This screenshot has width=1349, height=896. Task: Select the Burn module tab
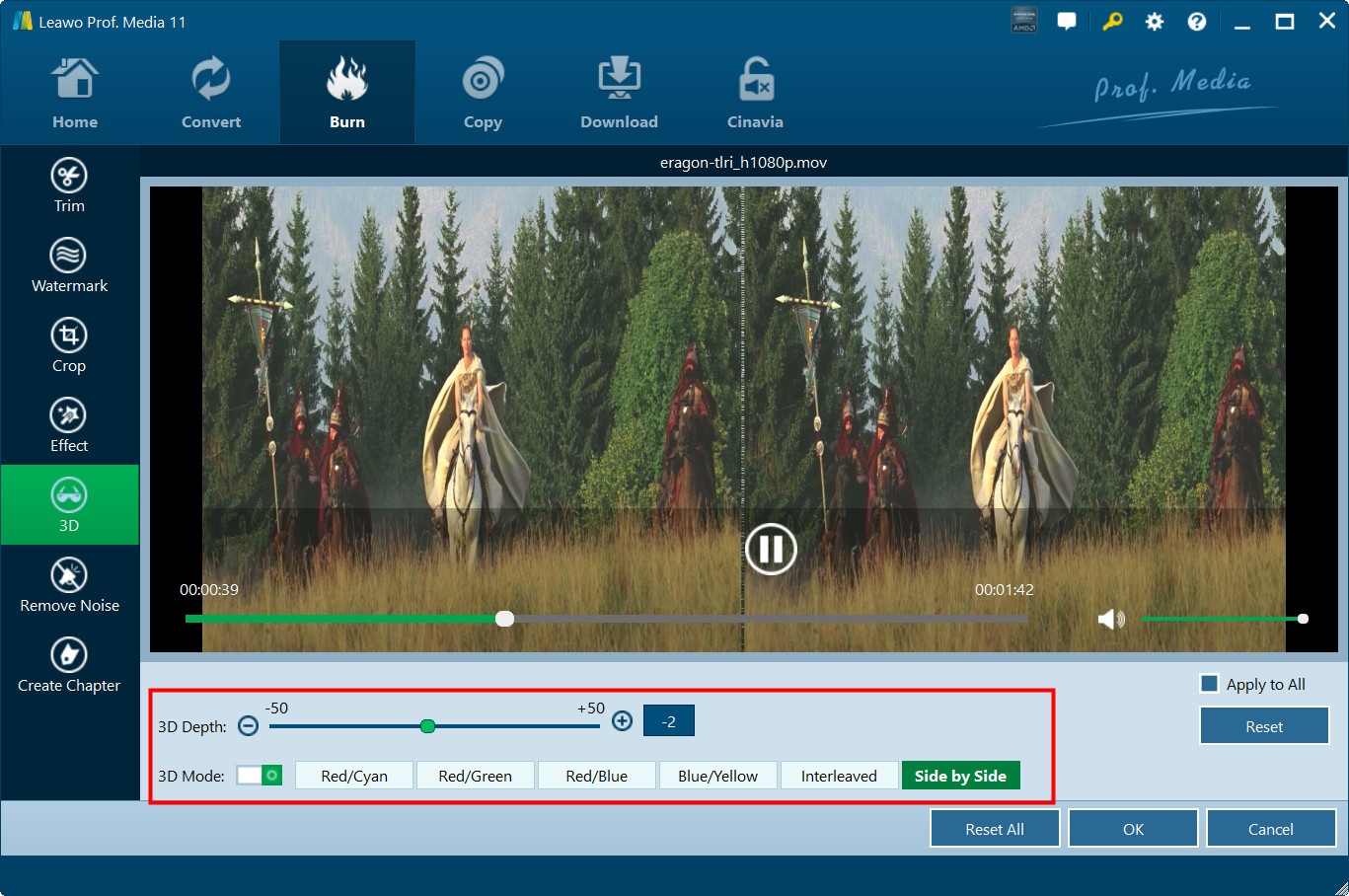[347, 94]
